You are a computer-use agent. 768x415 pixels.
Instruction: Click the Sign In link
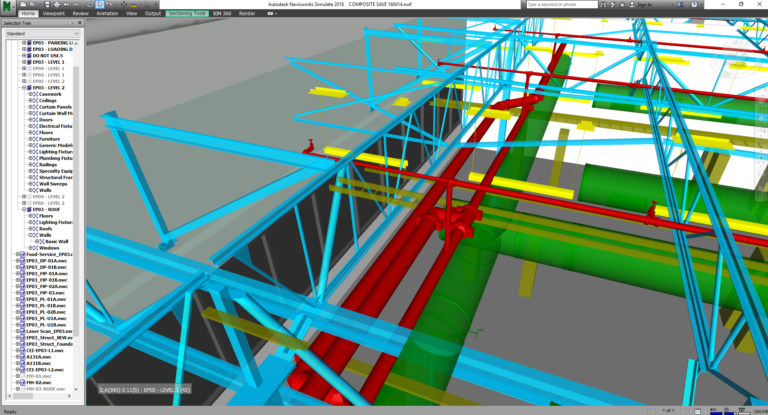click(645, 4)
